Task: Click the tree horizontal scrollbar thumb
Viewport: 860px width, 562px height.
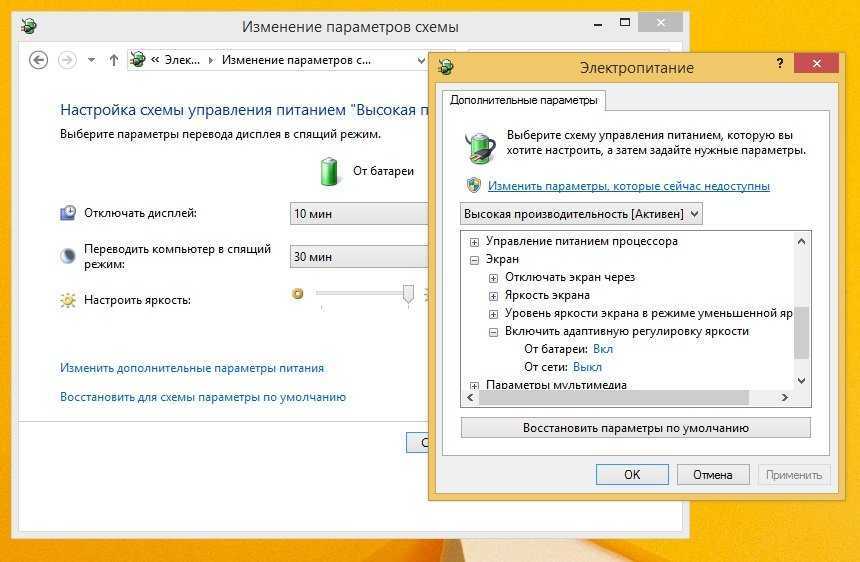Action: (x=614, y=398)
